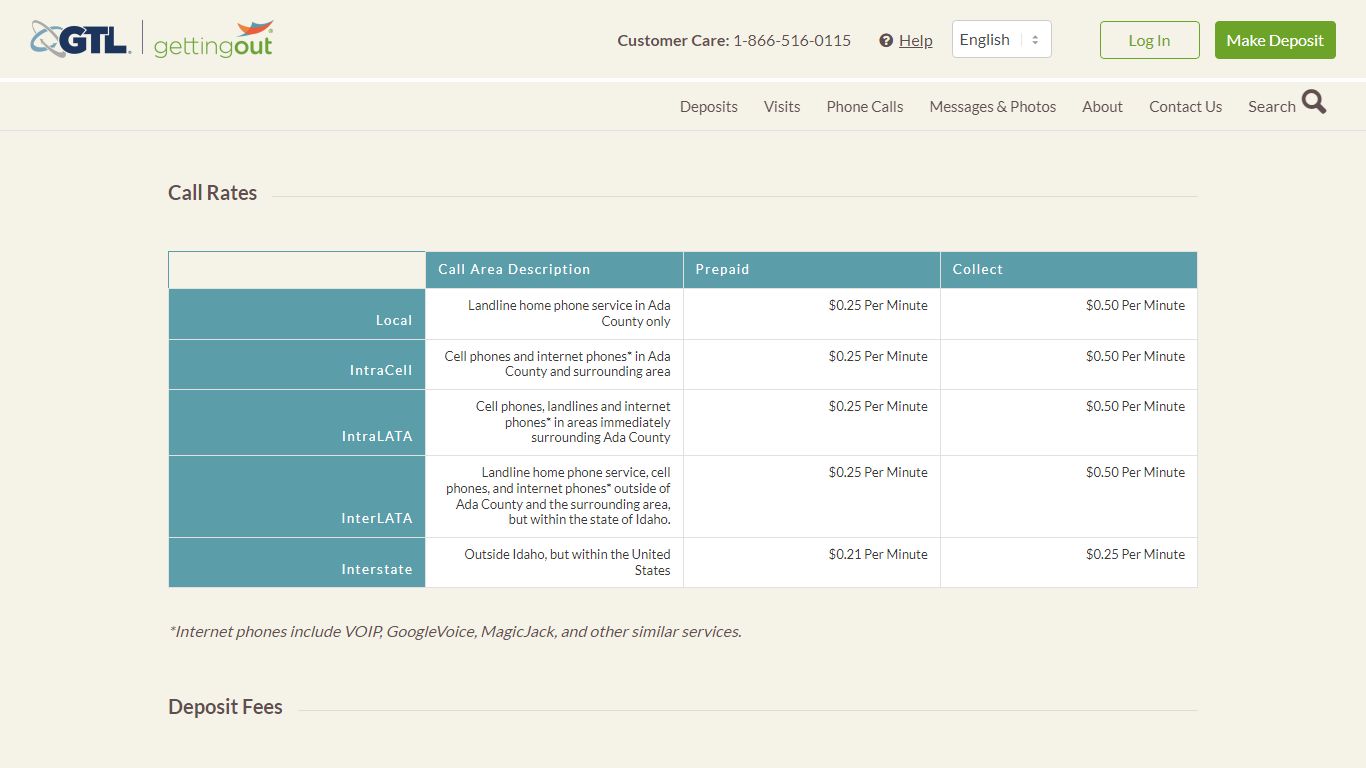Screen dimensions: 1366x768
Task: Click the Interstate collect rate $0.25 Per Minute
Action: pyautogui.click(x=1135, y=555)
